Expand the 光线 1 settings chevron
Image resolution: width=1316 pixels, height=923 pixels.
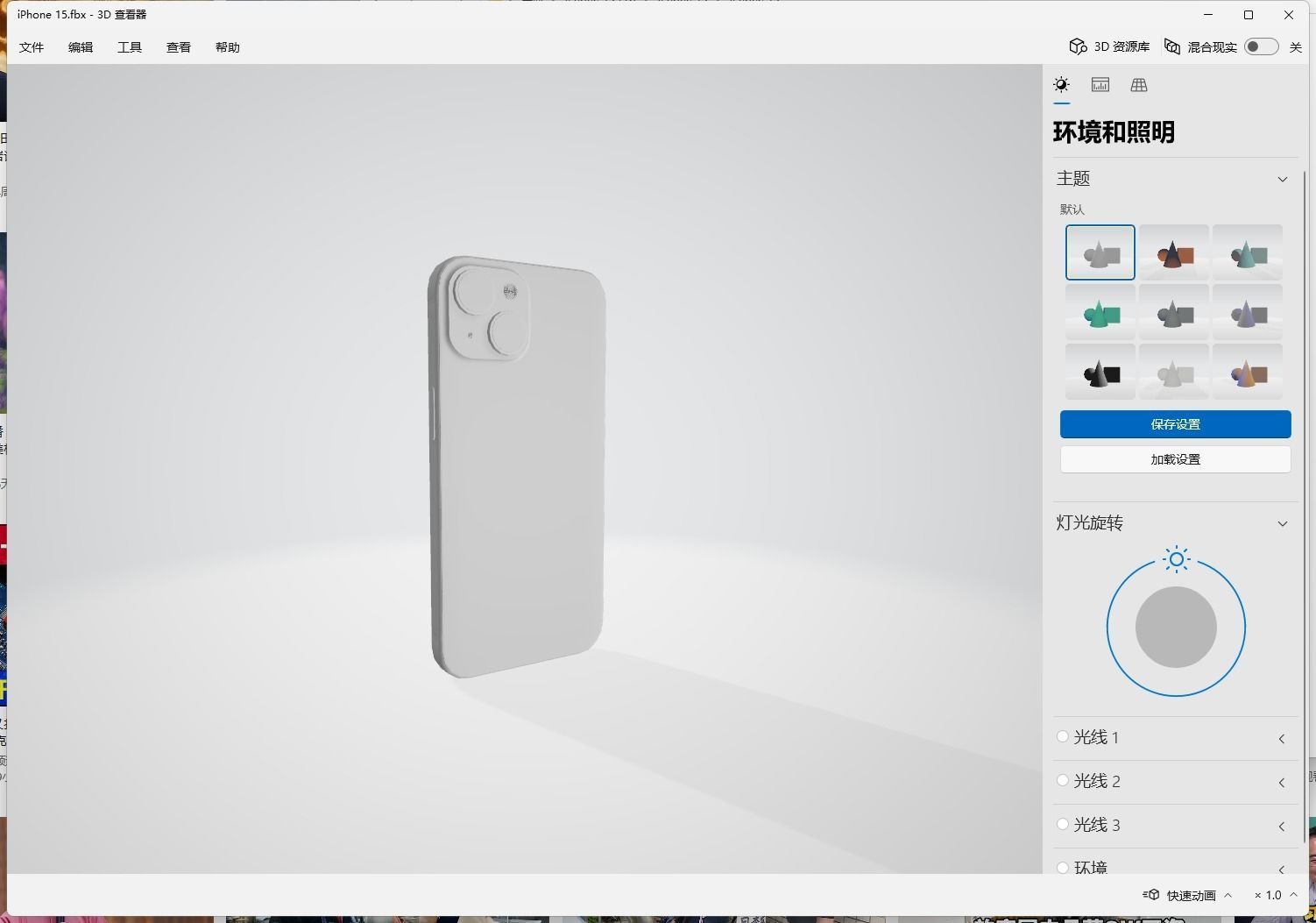[1282, 739]
